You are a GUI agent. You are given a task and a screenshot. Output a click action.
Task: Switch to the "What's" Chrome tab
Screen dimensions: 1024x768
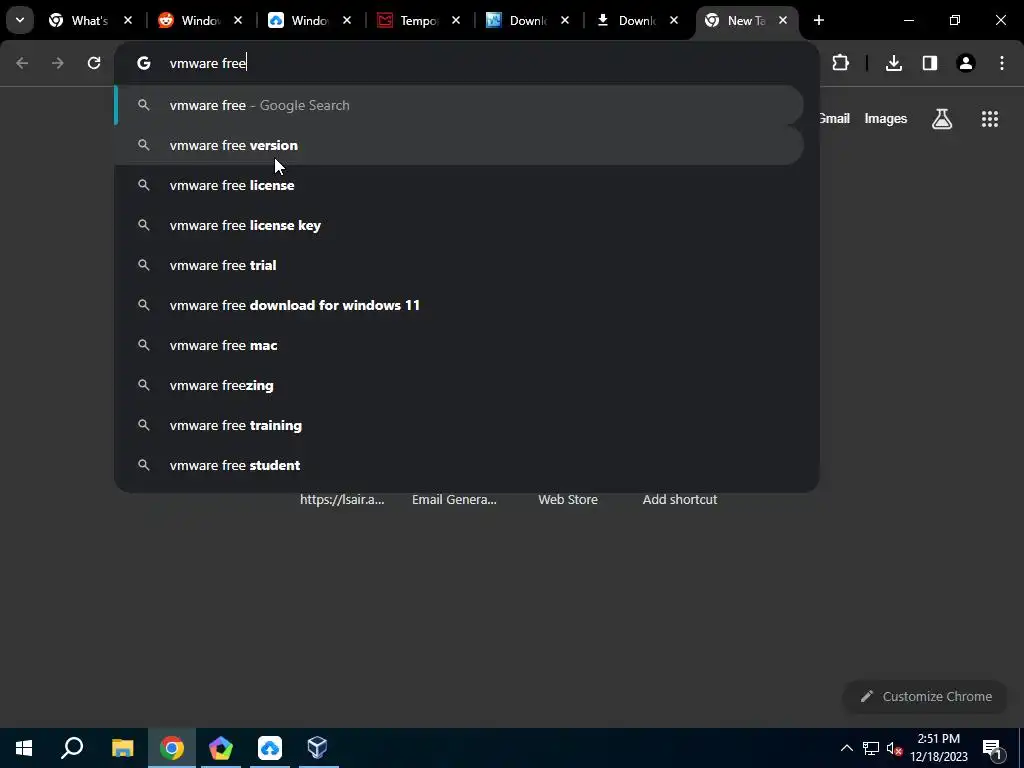click(90, 20)
